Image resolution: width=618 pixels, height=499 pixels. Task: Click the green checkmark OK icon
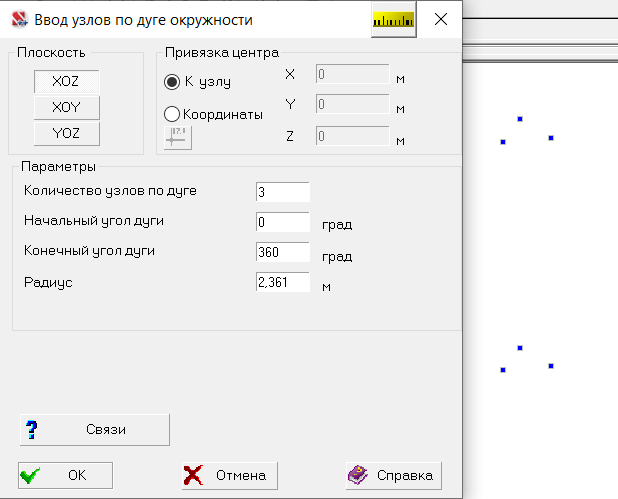point(30,475)
